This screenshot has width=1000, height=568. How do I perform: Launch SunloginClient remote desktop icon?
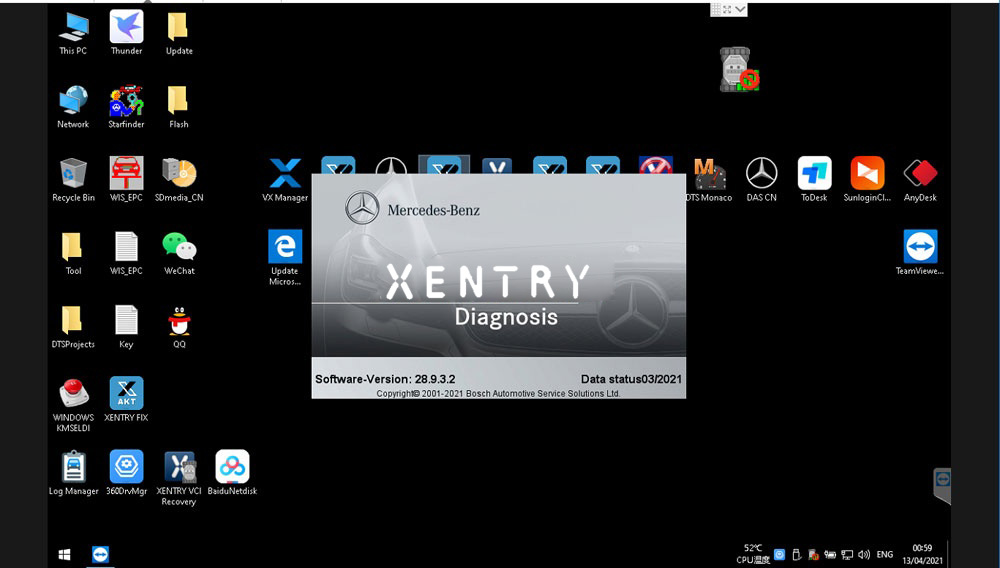(x=867, y=180)
